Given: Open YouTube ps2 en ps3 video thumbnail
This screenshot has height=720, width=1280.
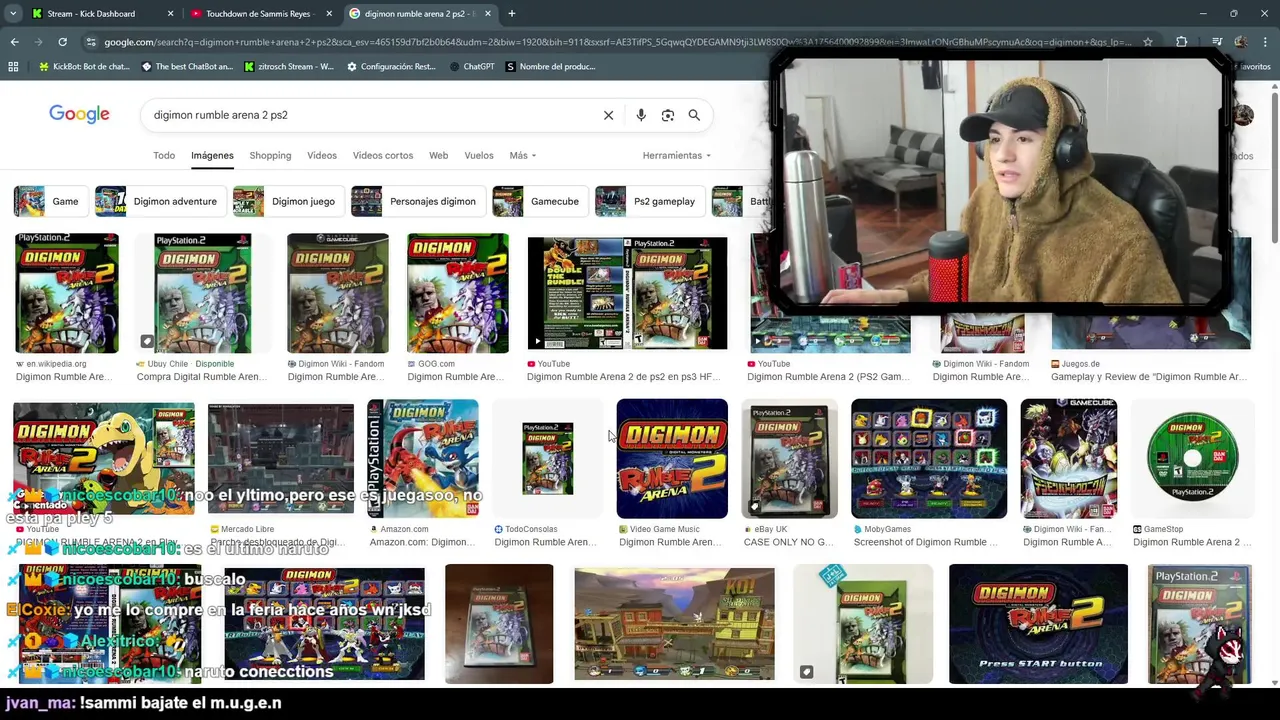Looking at the screenshot, I should [x=627, y=293].
